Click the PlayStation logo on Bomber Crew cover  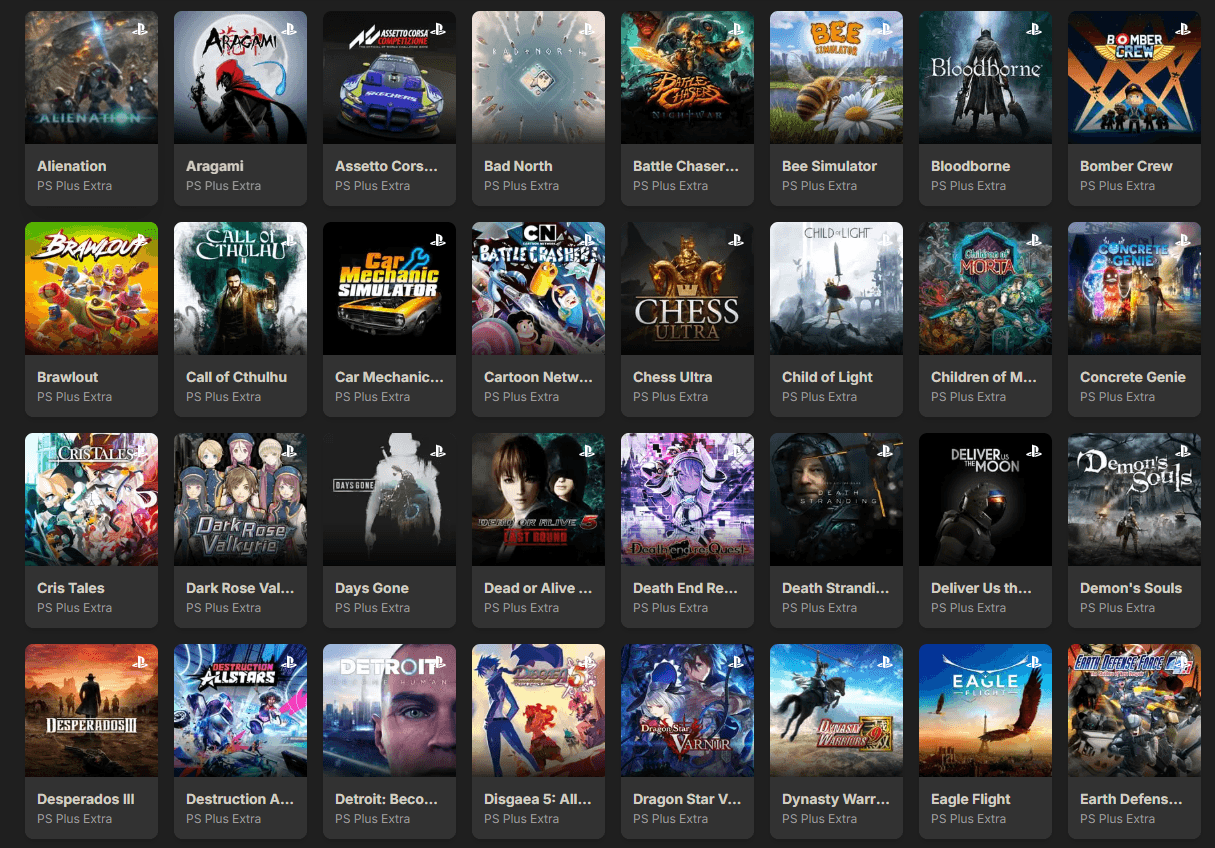[x=1183, y=30]
